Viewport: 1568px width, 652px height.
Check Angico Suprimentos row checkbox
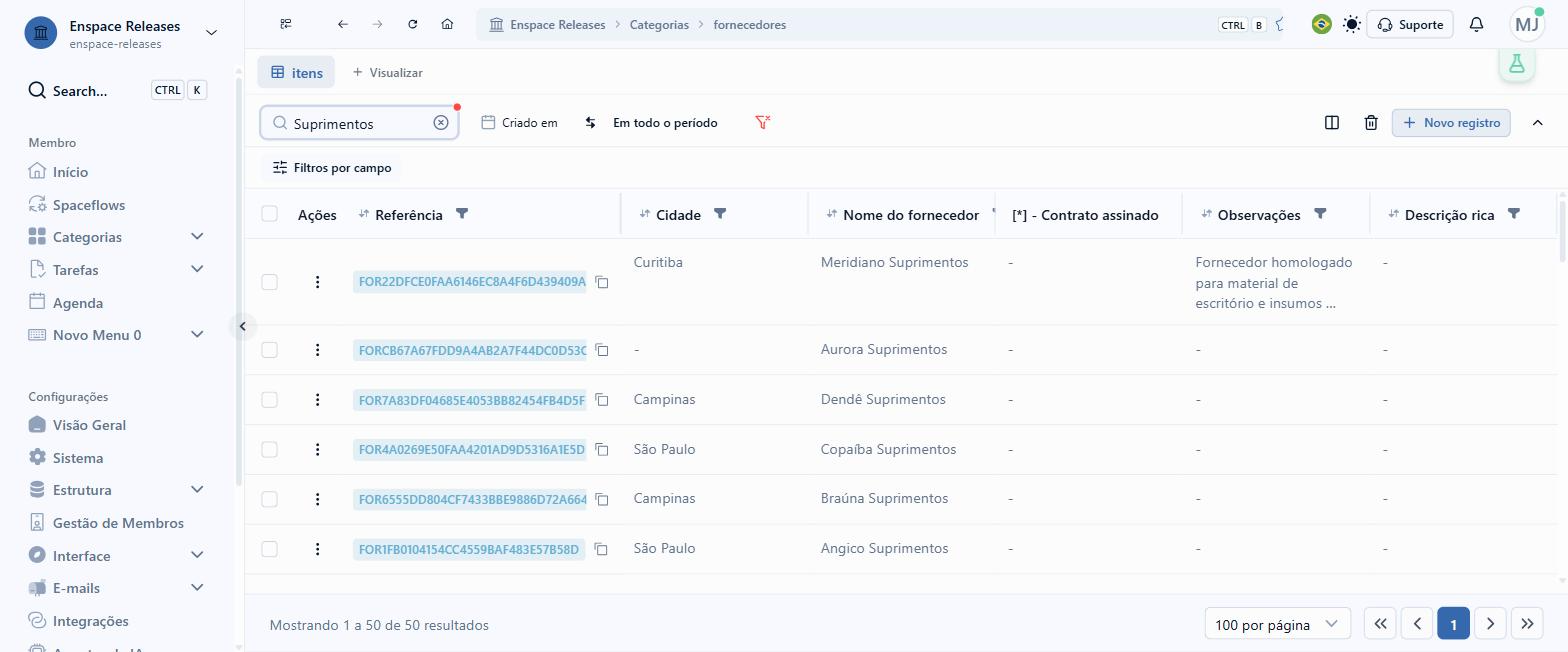coord(269,549)
